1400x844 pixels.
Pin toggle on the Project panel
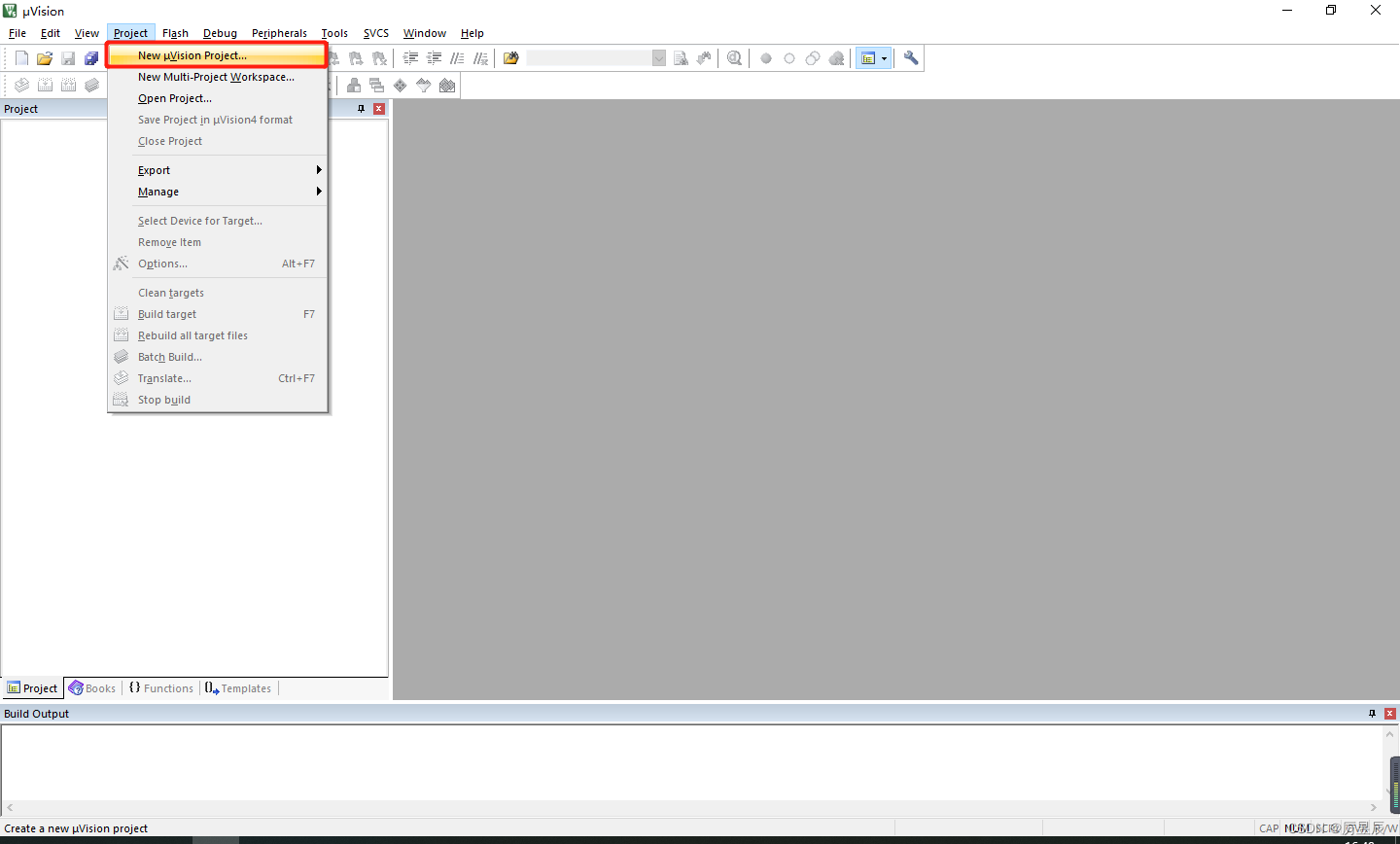[362, 109]
